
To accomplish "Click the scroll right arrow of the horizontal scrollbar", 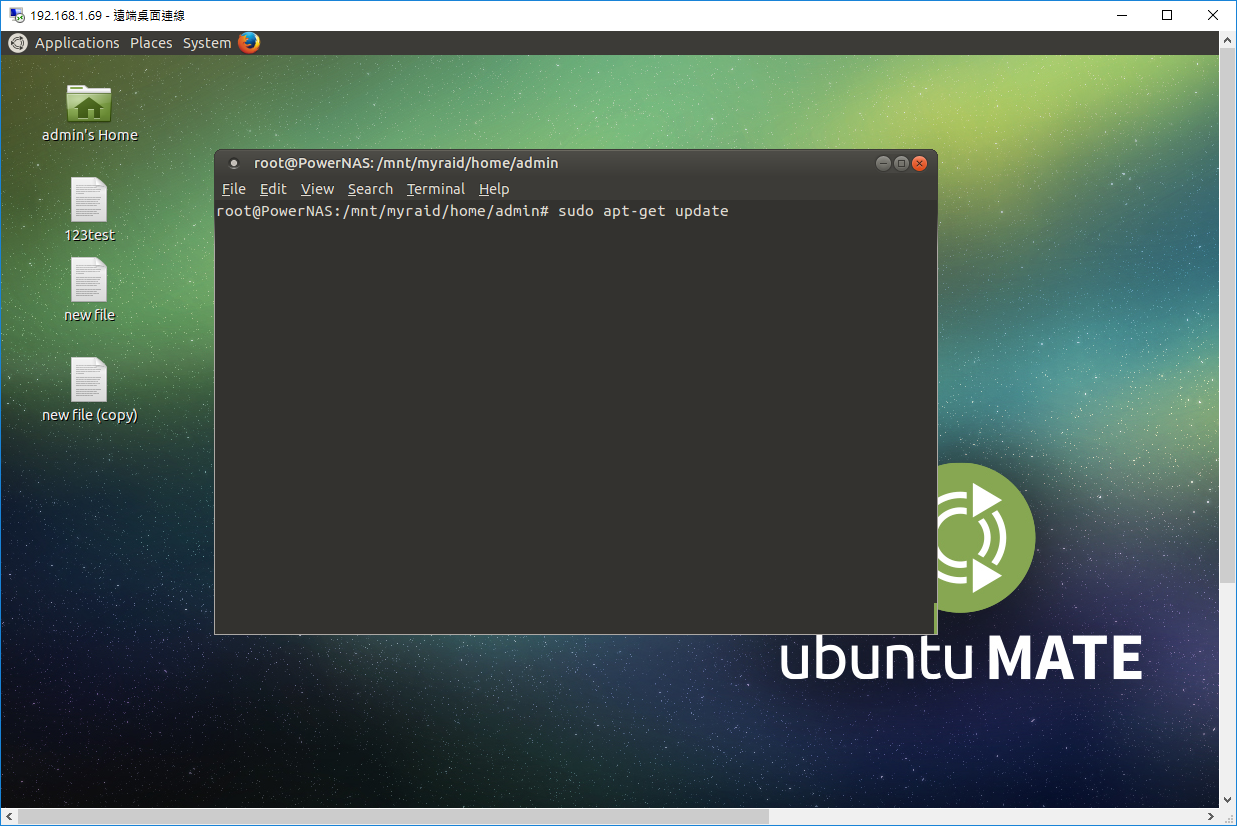I will click(1211, 817).
